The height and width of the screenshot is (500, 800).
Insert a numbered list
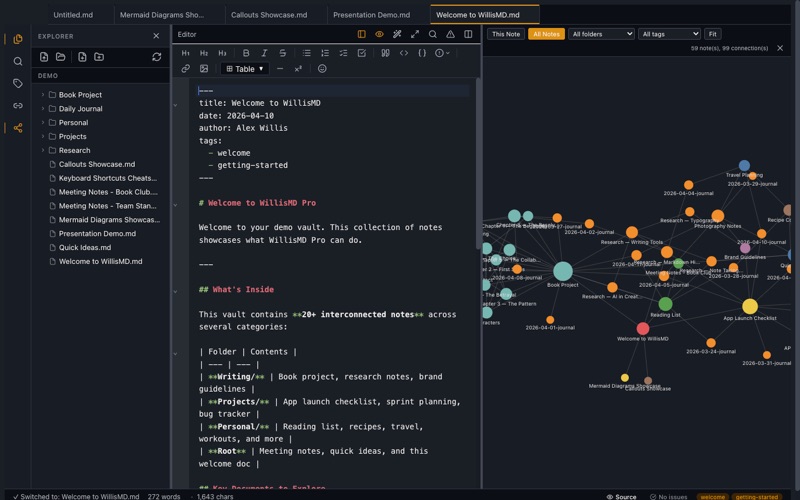point(324,53)
